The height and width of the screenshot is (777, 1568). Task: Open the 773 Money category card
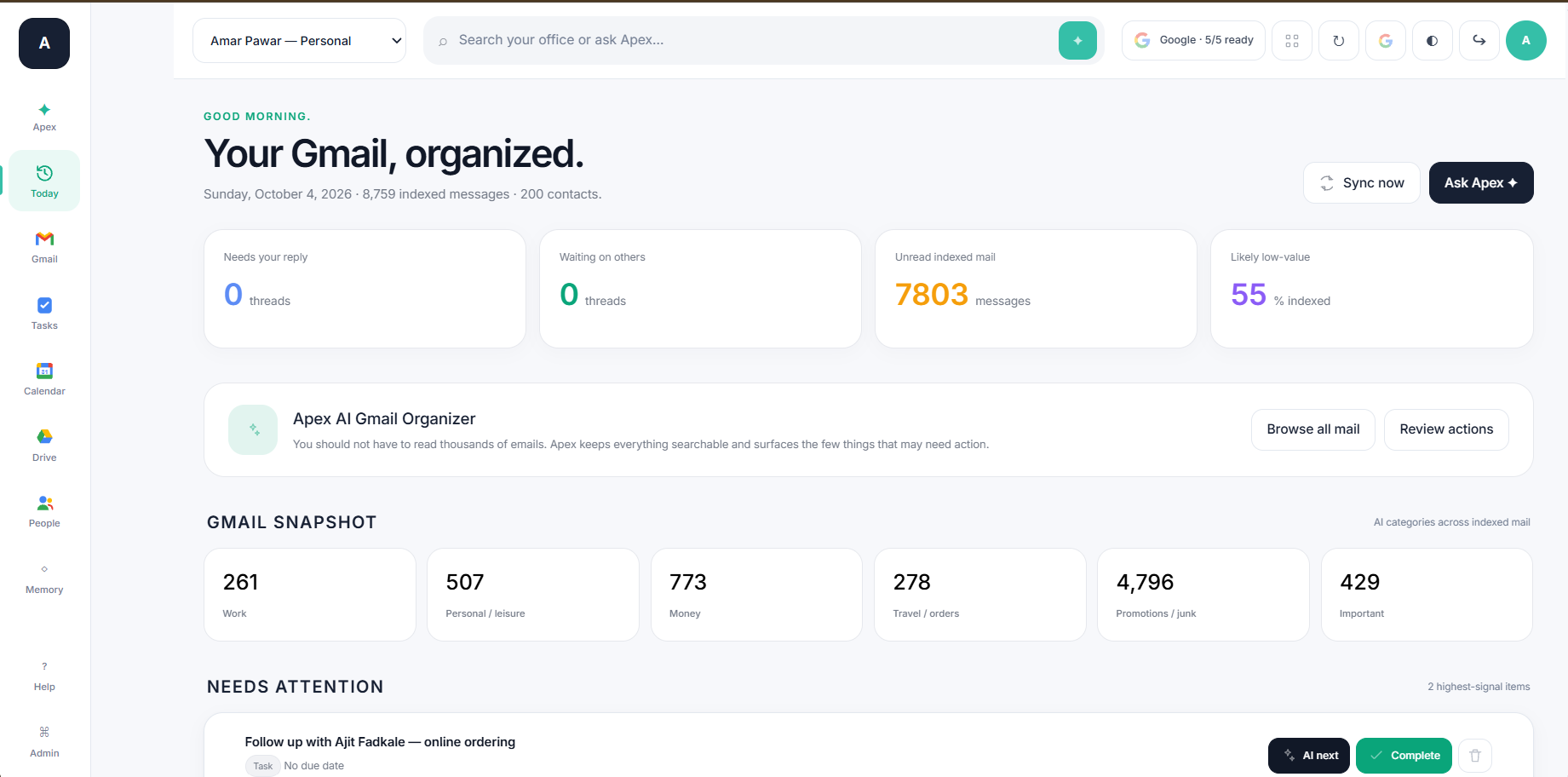point(756,595)
